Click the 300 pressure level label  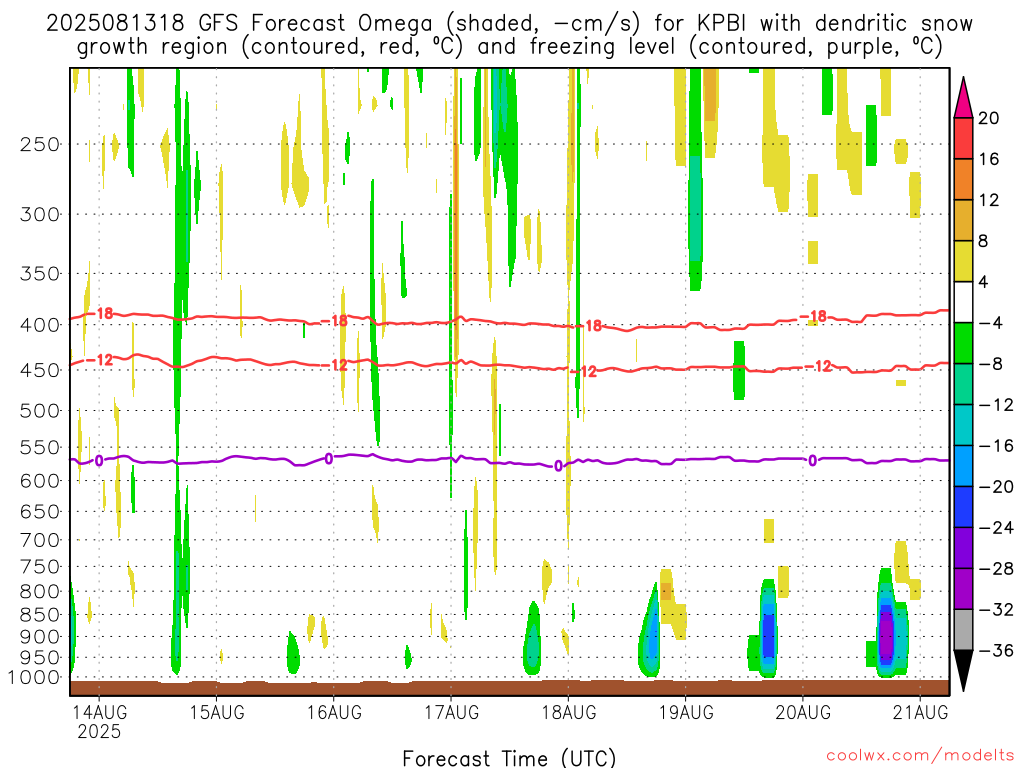pos(40,214)
